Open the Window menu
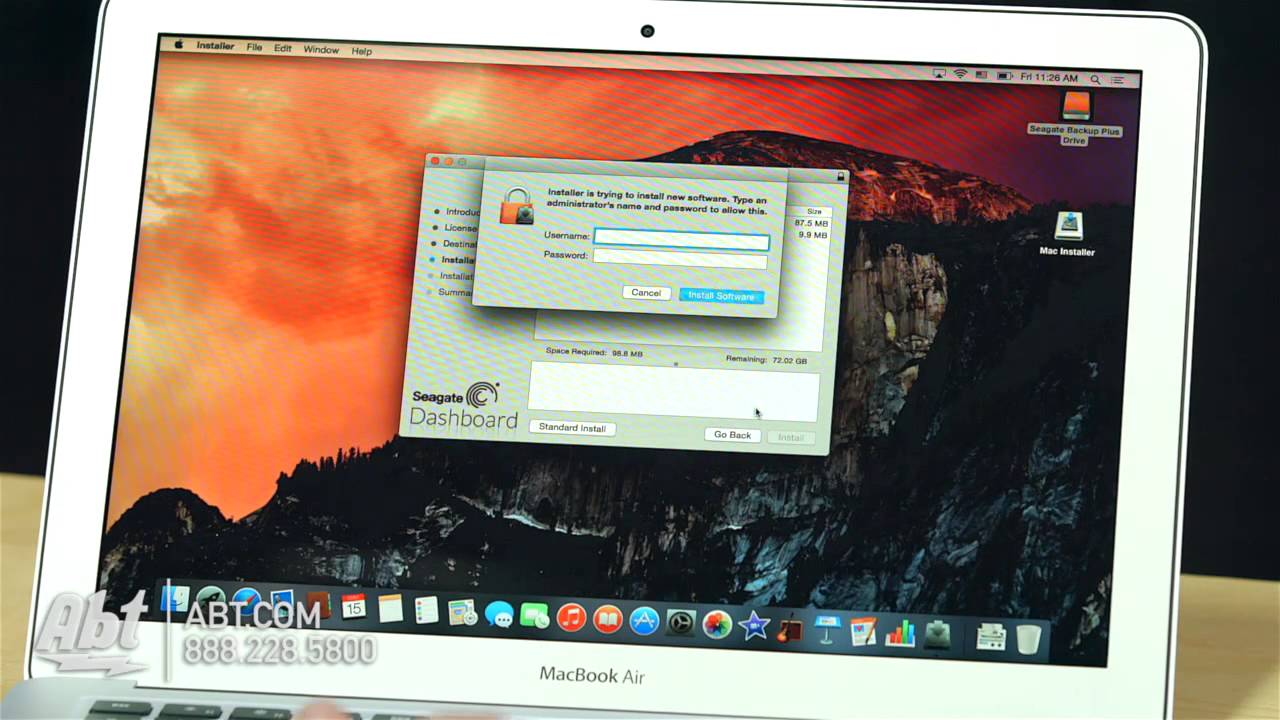The height and width of the screenshot is (720, 1280). click(321, 49)
